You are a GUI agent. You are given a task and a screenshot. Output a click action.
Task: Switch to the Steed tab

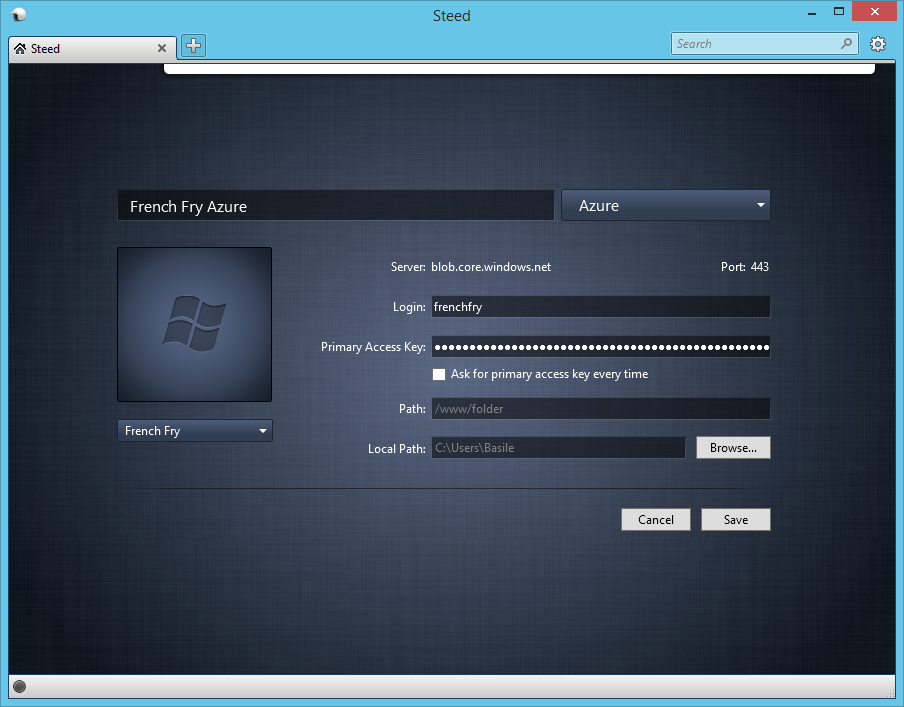tap(80, 48)
